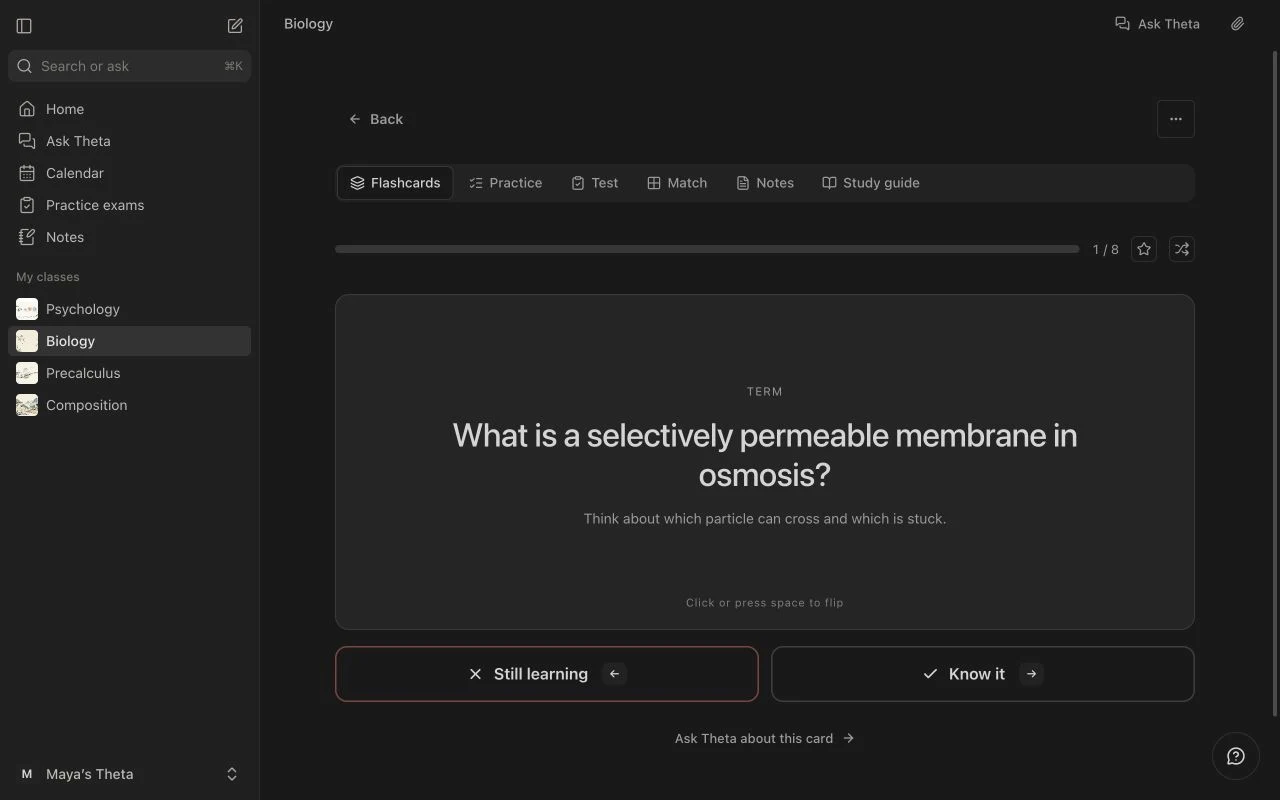Select the Composition class

coord(130,405)
